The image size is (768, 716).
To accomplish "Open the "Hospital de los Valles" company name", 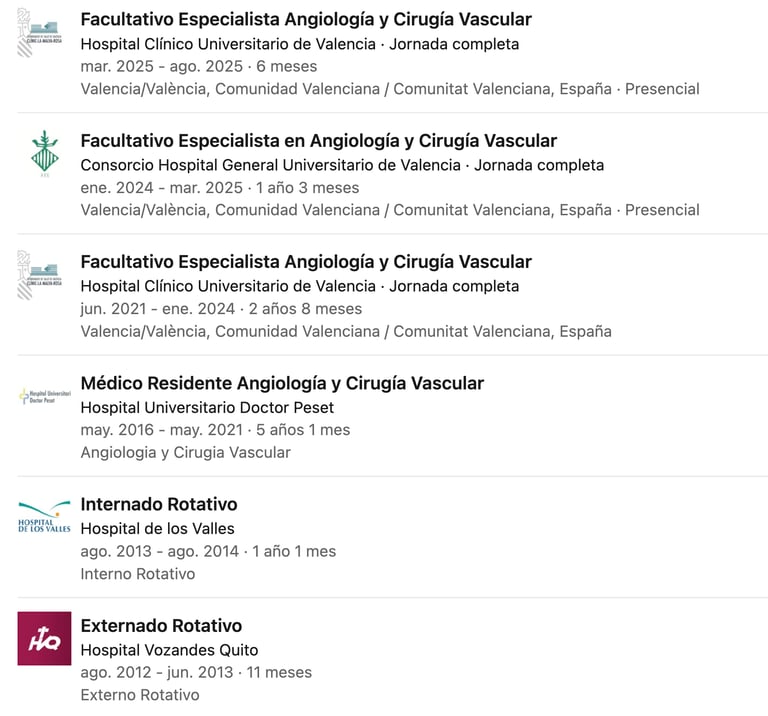I will pyautogui.click(x=157, y=528).
